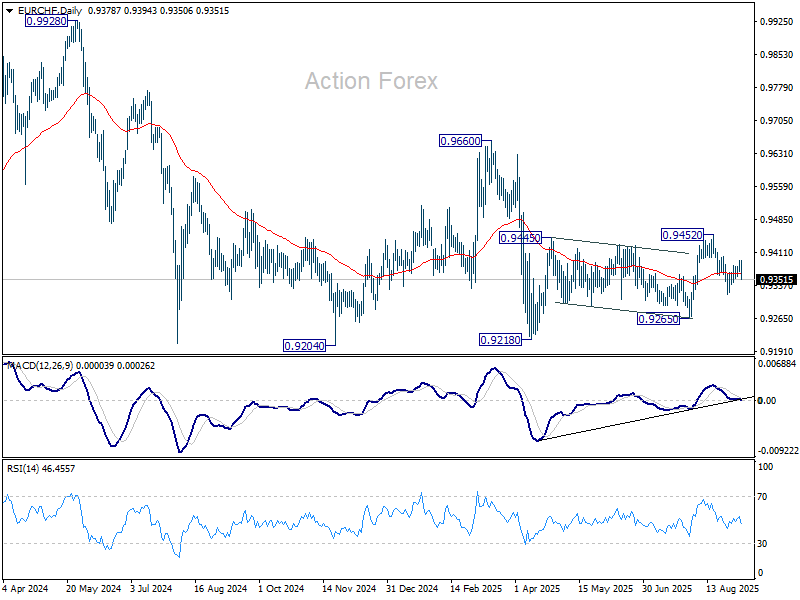Click the MACD 0.00 zero-line label

pos(767,401)
